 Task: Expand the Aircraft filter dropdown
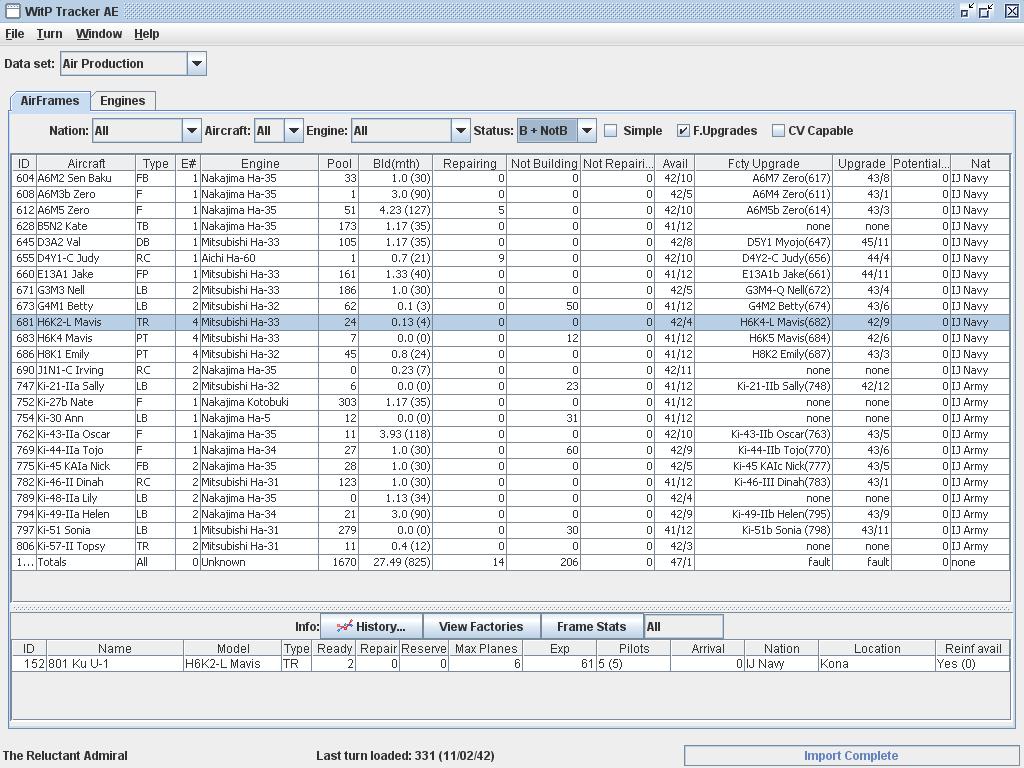[x=294, y=131]
